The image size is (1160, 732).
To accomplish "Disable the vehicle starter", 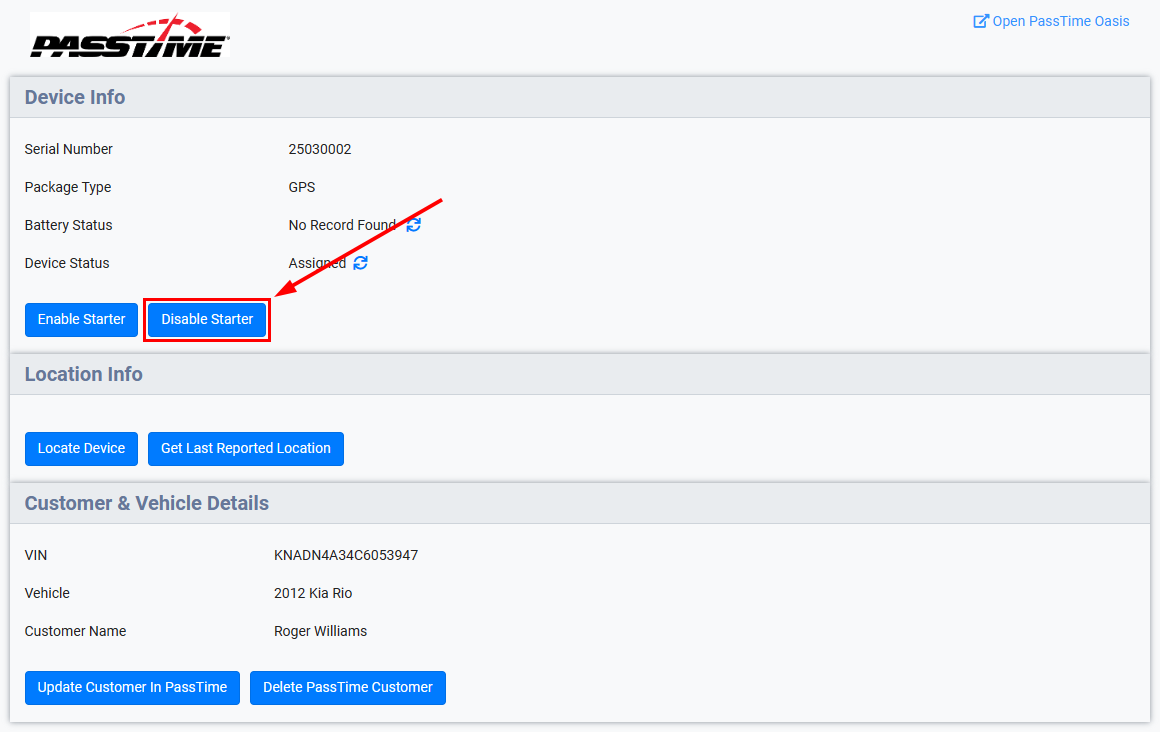I will click(x=207, y=319).
